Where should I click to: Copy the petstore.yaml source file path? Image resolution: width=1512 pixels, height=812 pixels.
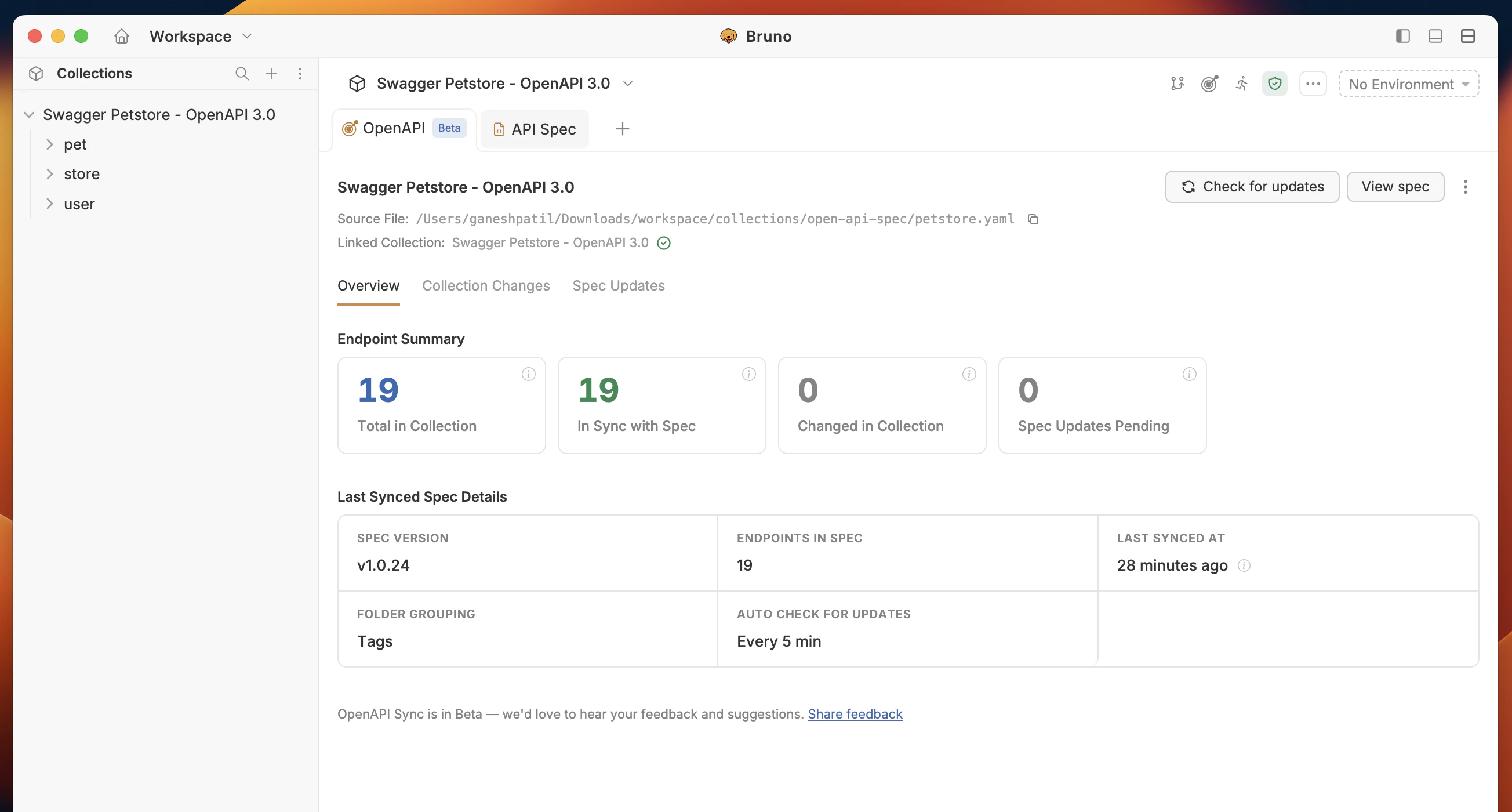click(1034, 219)
